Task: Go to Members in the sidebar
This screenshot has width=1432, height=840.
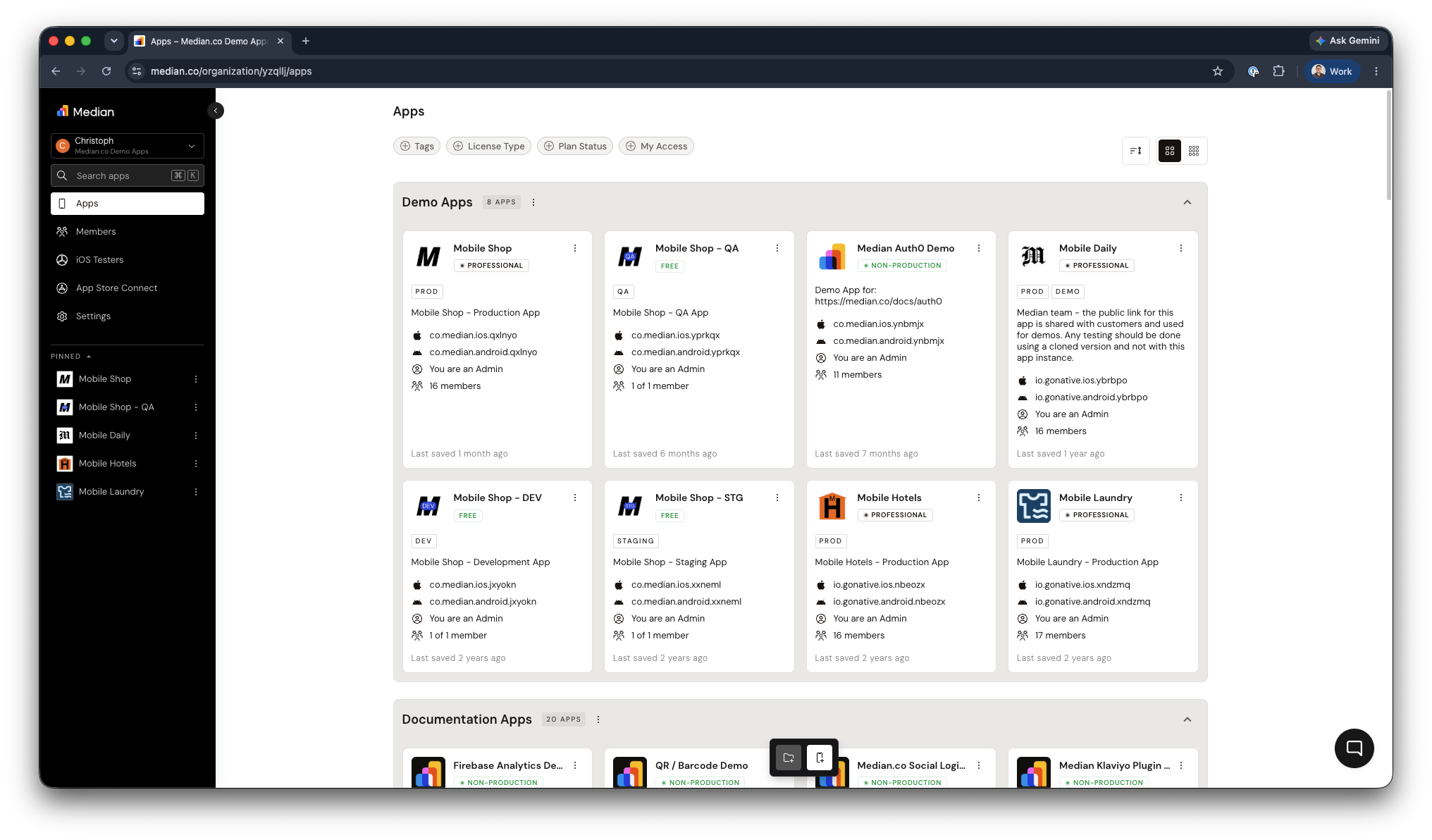Action: (128, 232)
